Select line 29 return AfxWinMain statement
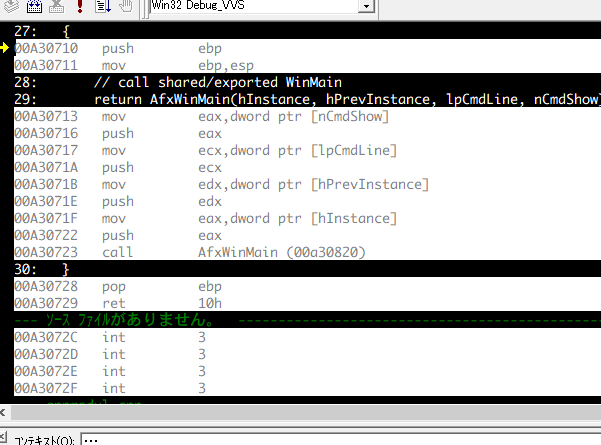Viewport: 601px width, 445px height. pyautogui.click(x=307, y=99)
